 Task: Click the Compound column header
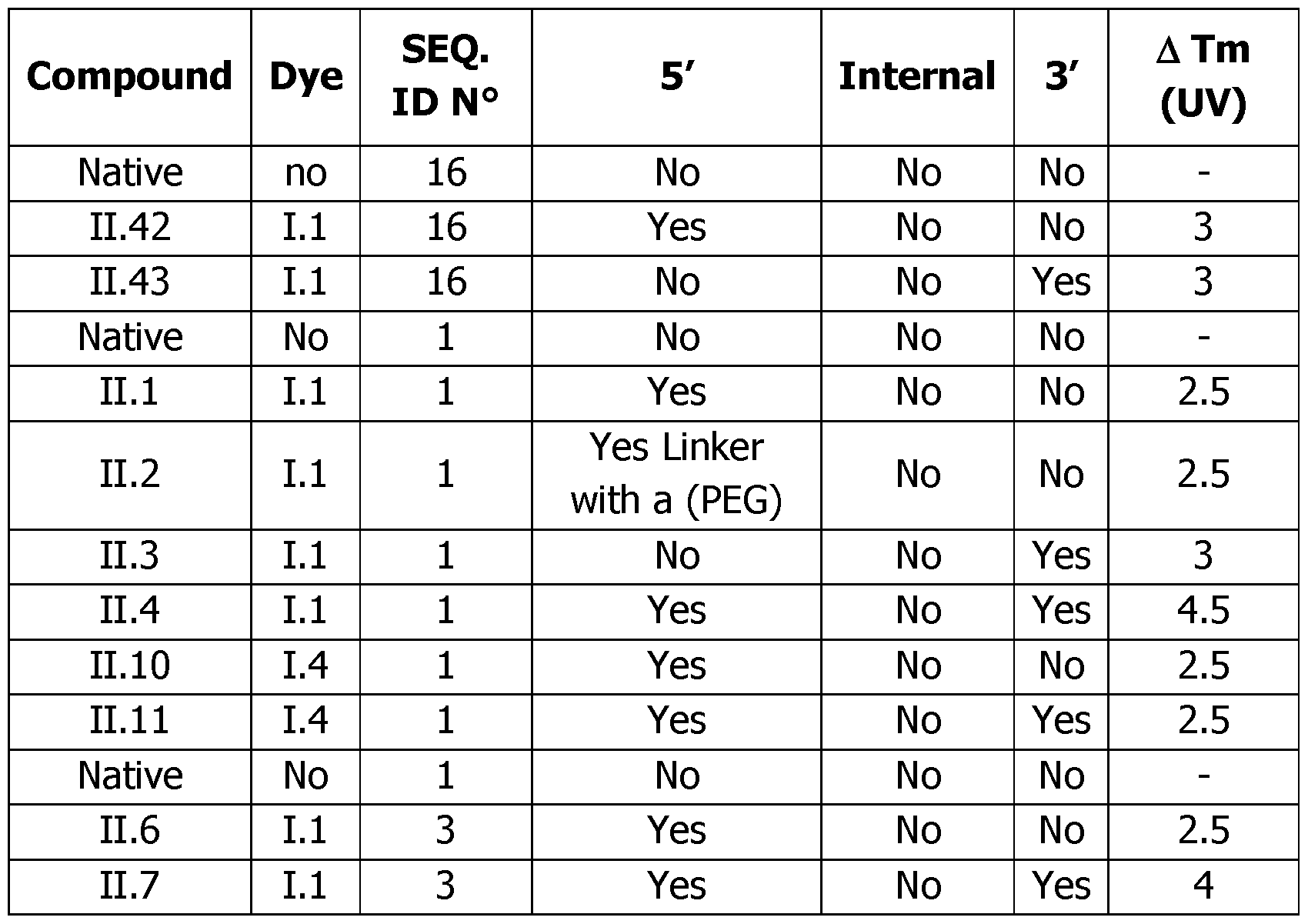(129, 76)
